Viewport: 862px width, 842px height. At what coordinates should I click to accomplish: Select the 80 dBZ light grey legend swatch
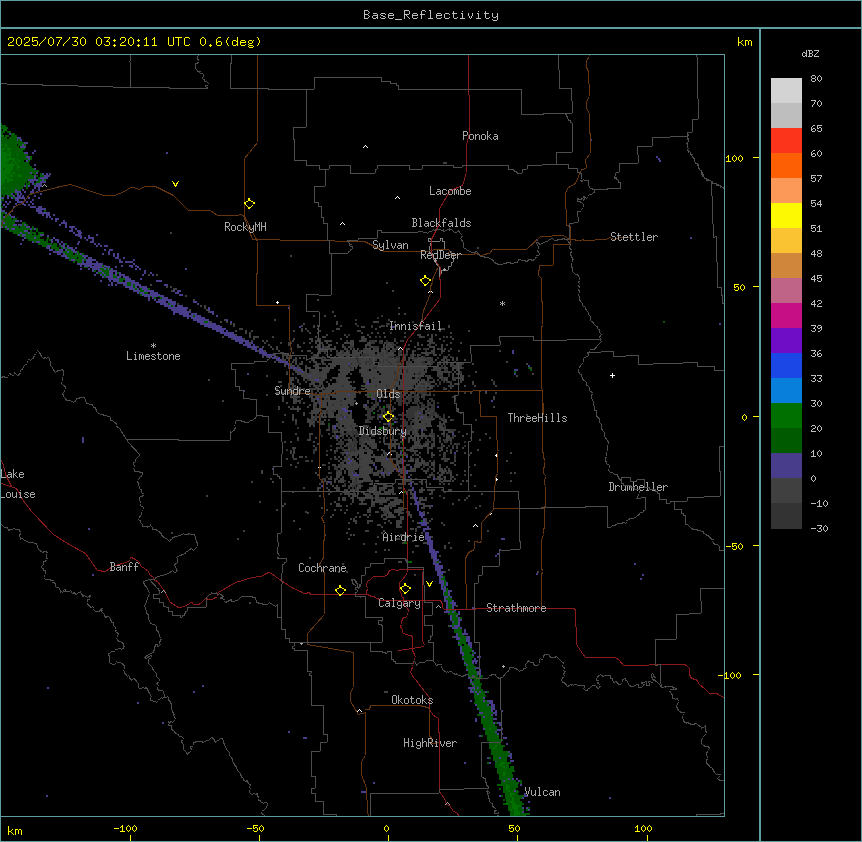(x=786, y=90)
